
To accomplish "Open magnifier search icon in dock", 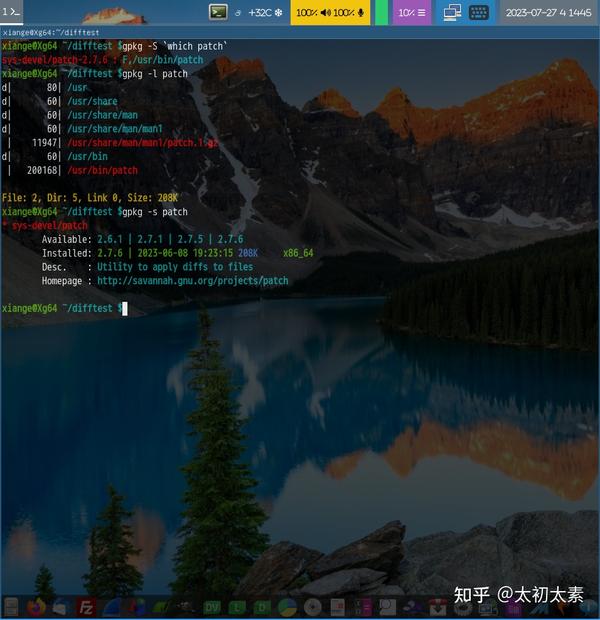I will pos(387,607).
